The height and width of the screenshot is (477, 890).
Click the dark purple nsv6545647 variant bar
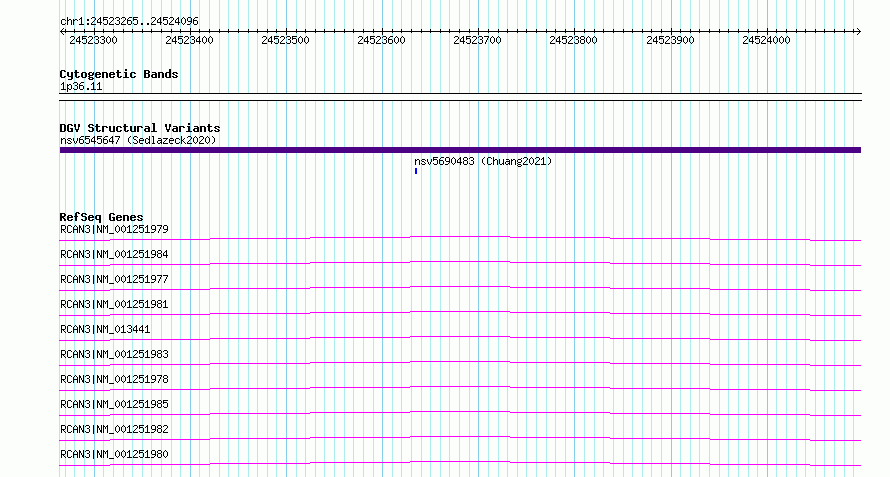pos(460,150)
